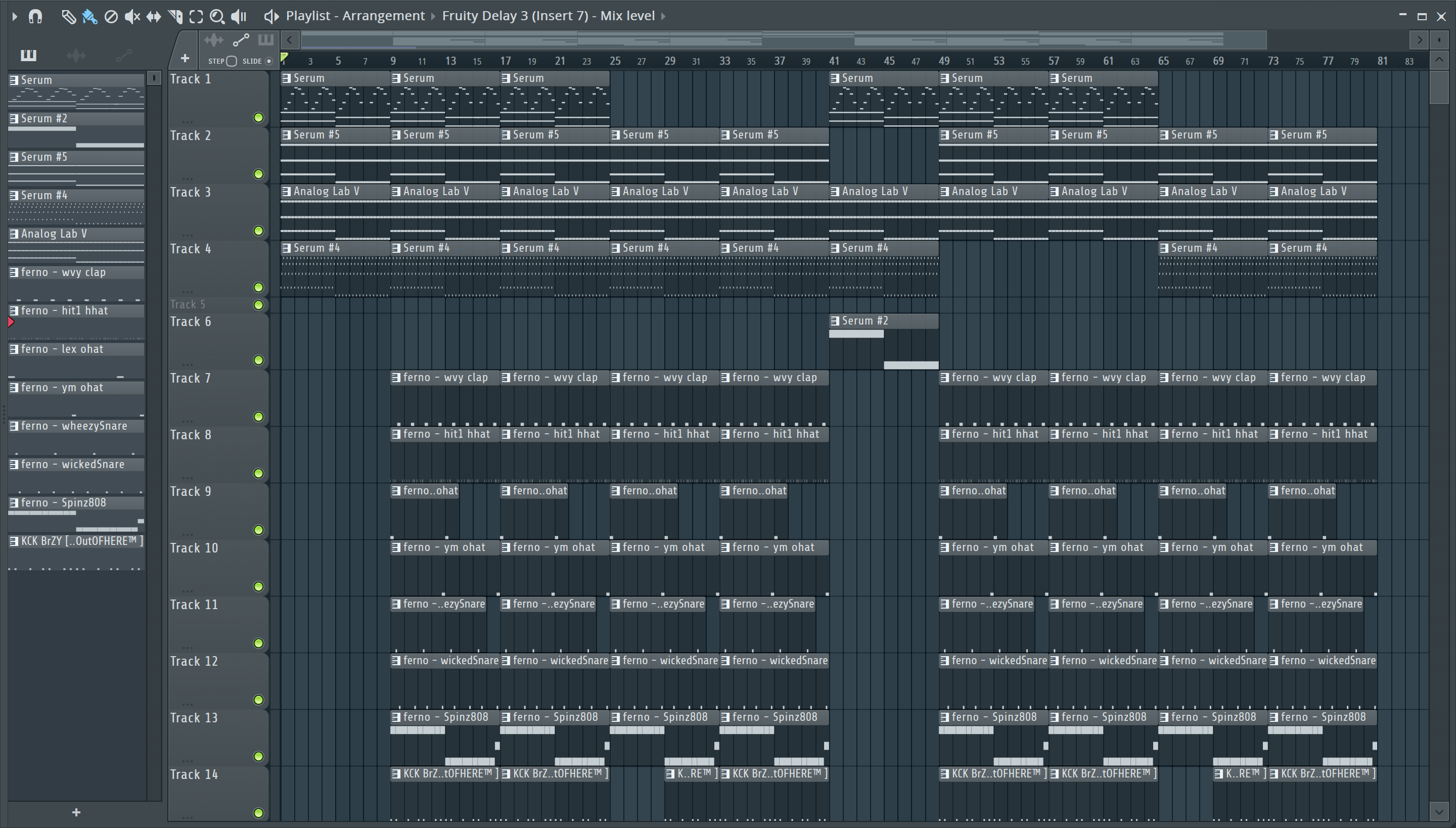Jump to bar 65 on the timeline ruler

(1163, 61)
